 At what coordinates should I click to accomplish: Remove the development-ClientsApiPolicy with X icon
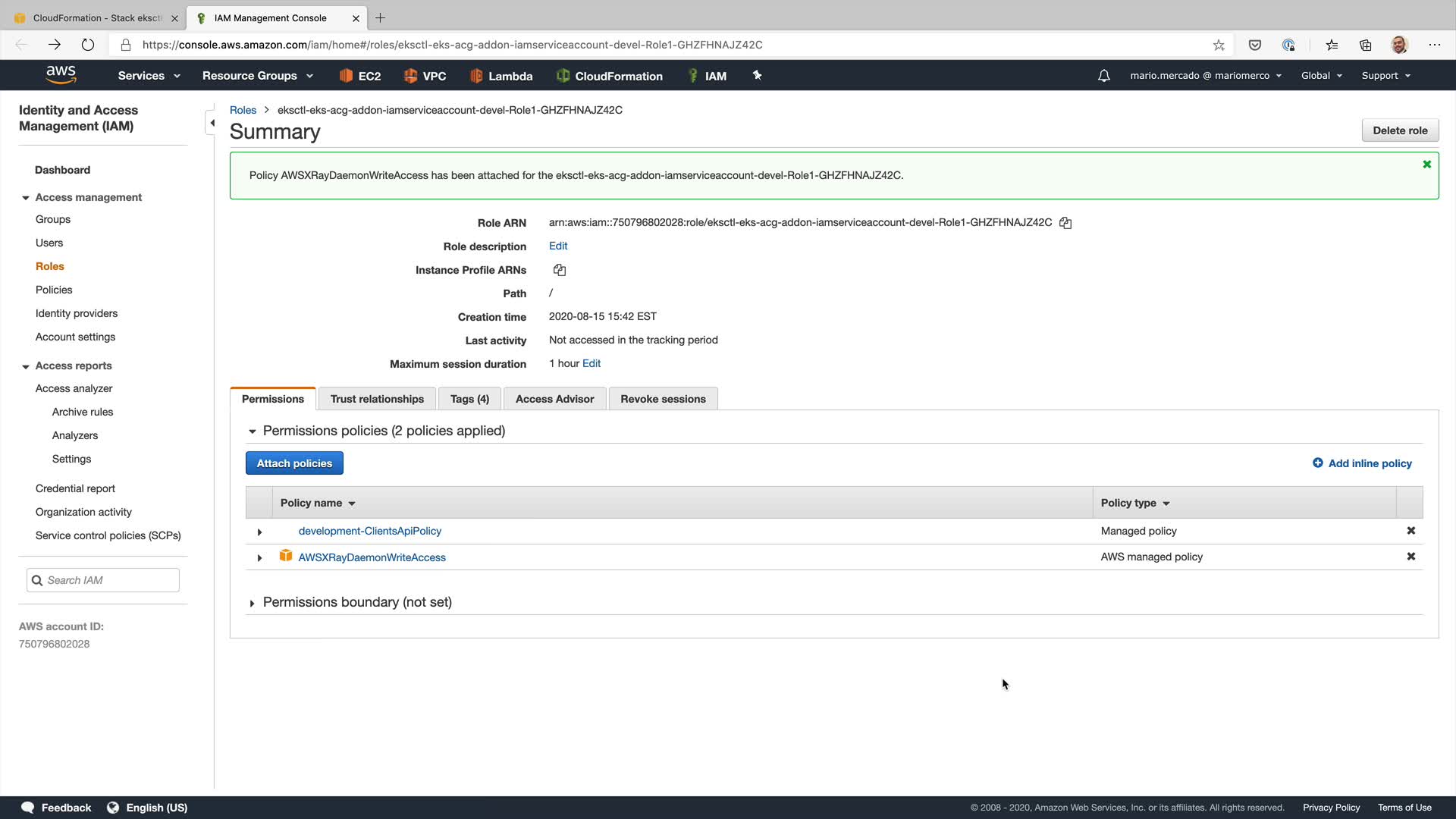(x=1411, y=531)
